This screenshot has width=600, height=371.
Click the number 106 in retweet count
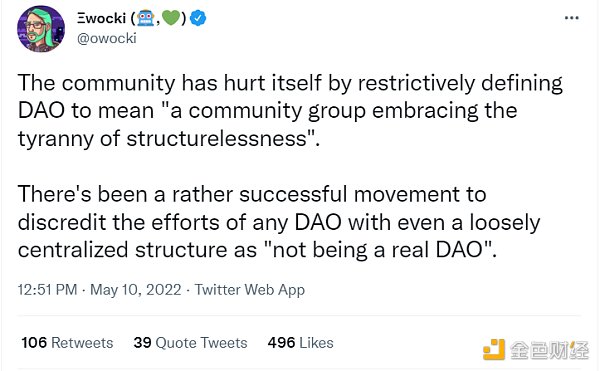(34, 343)
